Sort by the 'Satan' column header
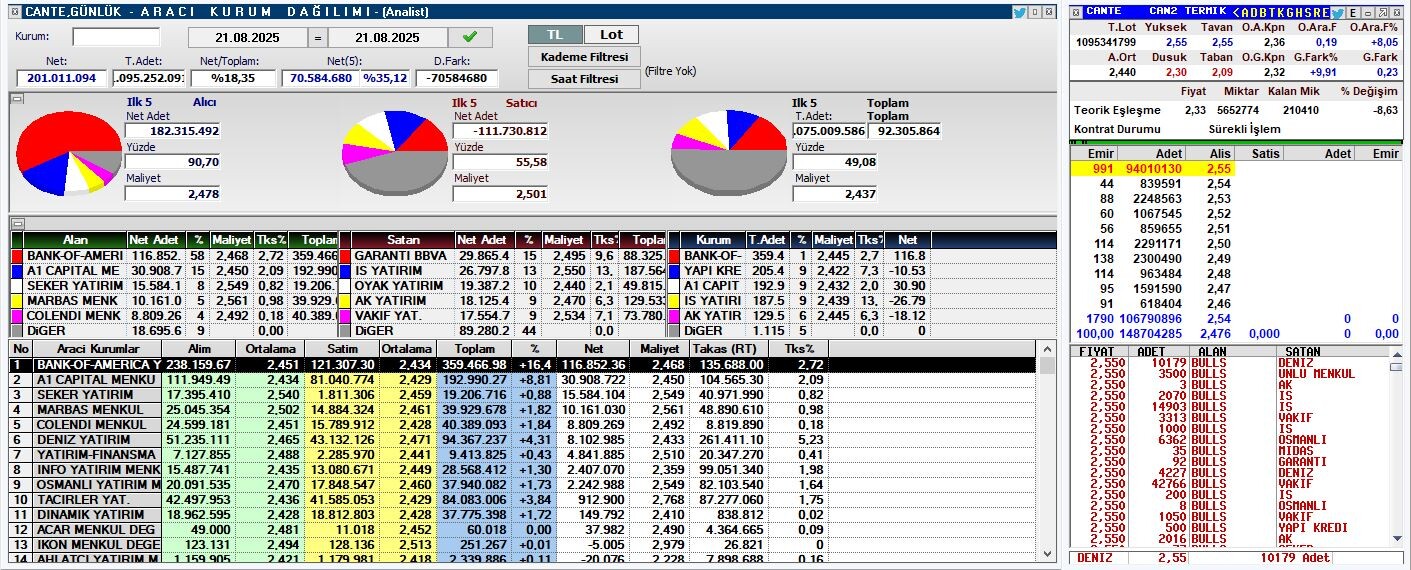 [403, 241]
